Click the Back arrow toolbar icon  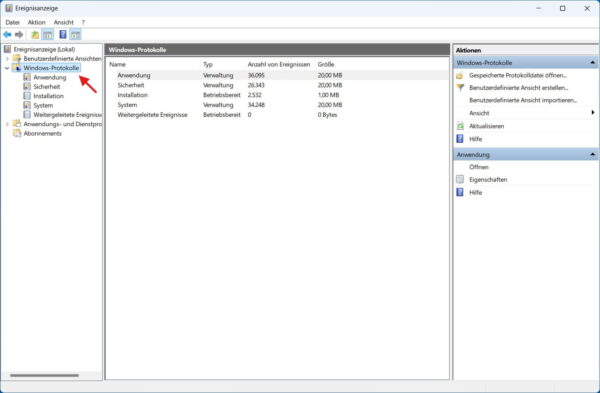click(x=7, y=35)
